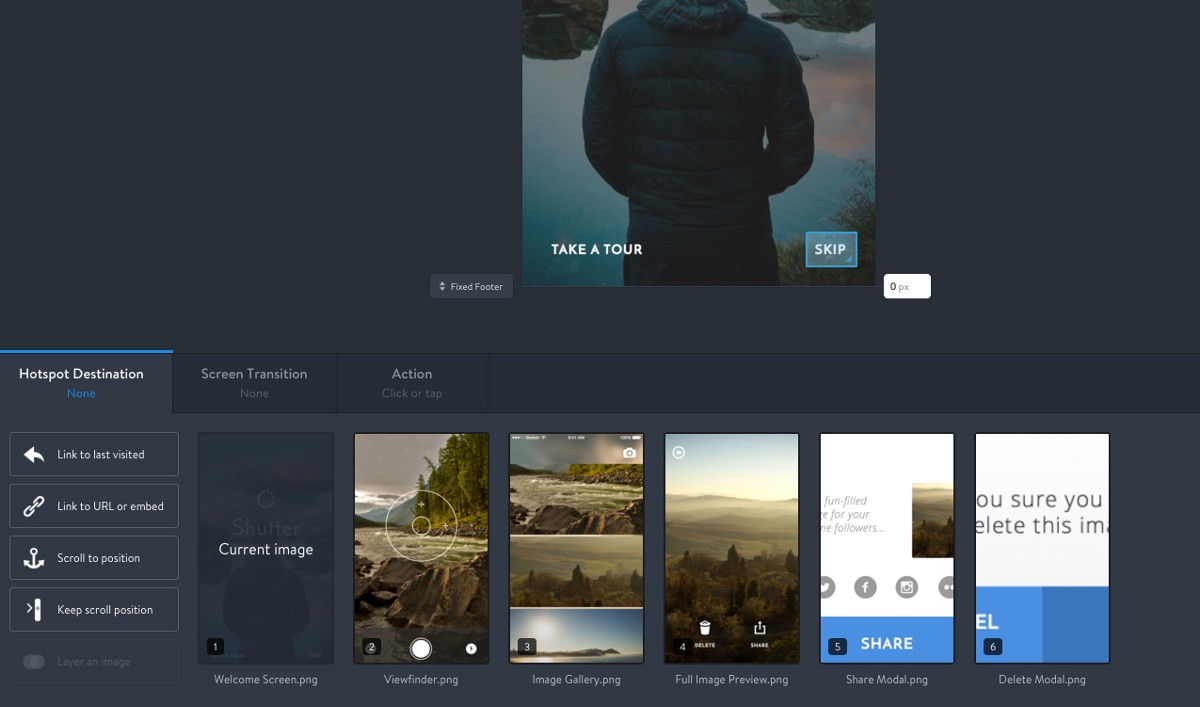Click the Share icon in Full Image Preview thumbnail
Viewport: 1200px width, 707px height.
(x=759, y=629)
